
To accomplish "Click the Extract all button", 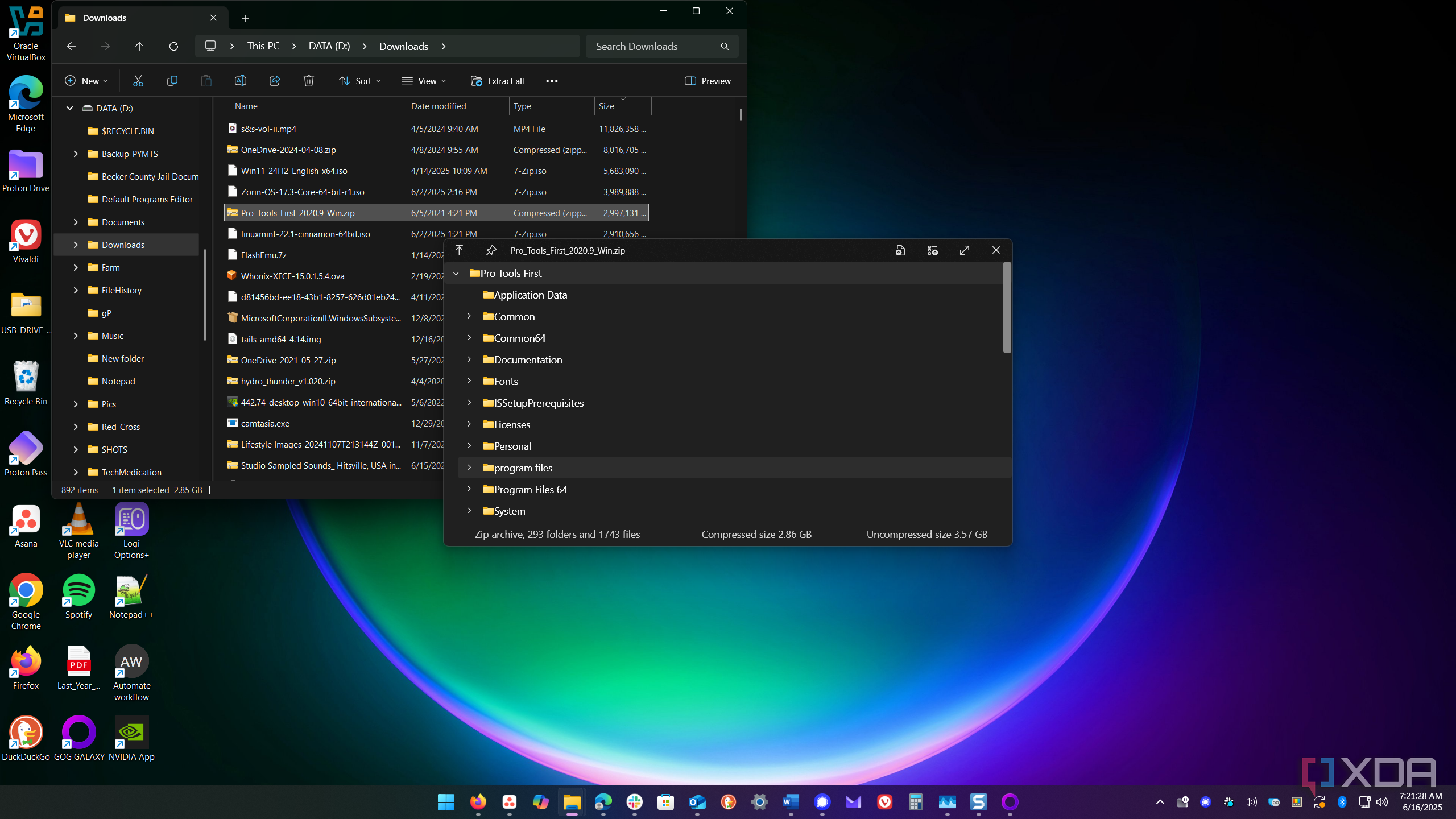I will coord(498,81).
